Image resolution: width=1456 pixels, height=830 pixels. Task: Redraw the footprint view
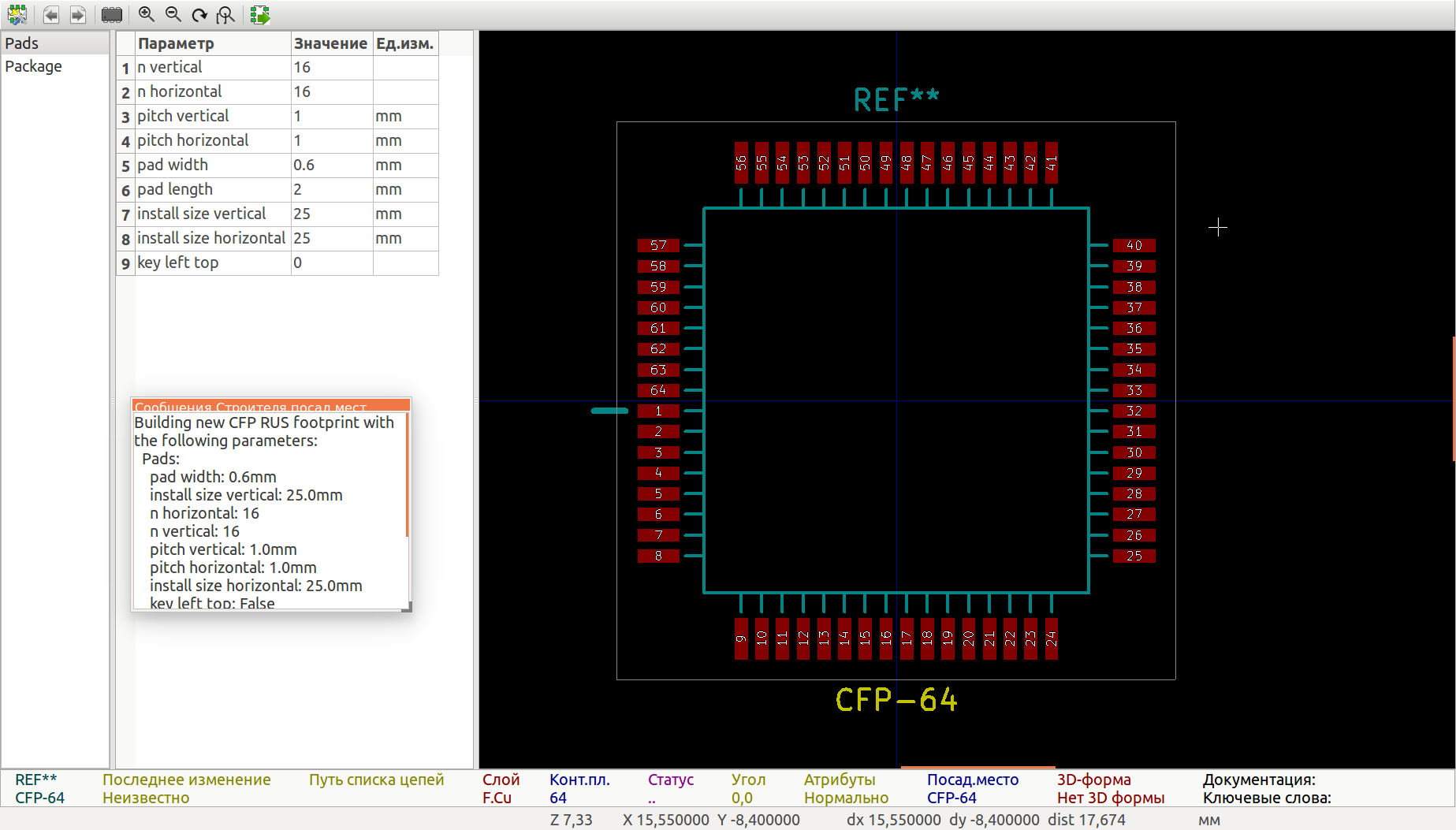(199, 14)
